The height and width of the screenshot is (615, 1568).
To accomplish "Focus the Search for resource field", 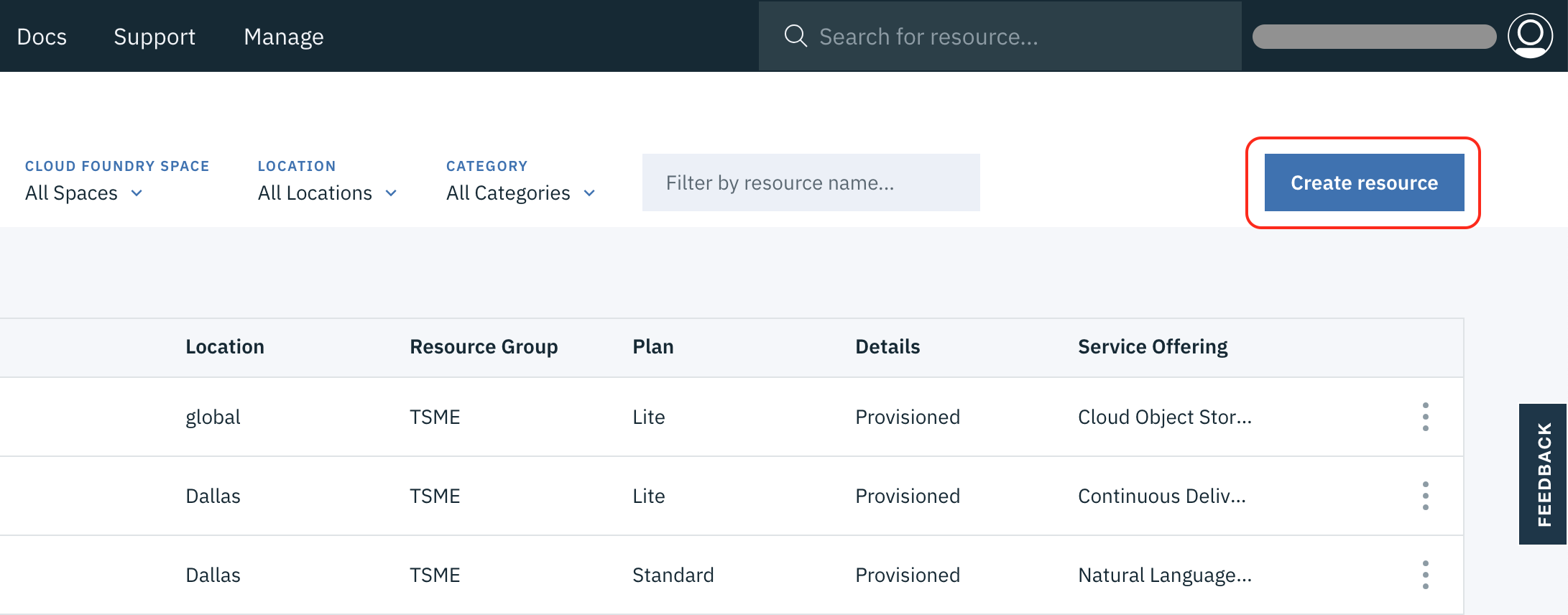I will click(1006, 37).
